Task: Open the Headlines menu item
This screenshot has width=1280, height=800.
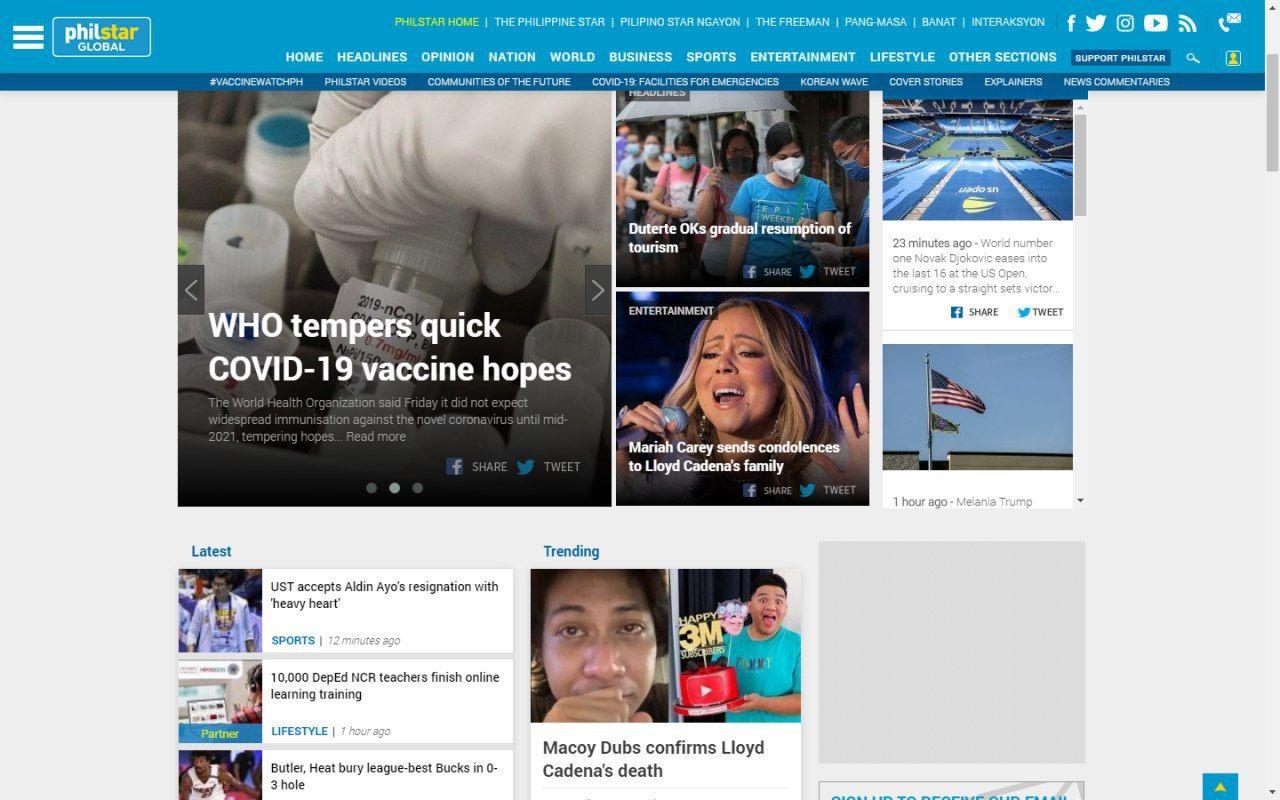Action: pos(372,57)
